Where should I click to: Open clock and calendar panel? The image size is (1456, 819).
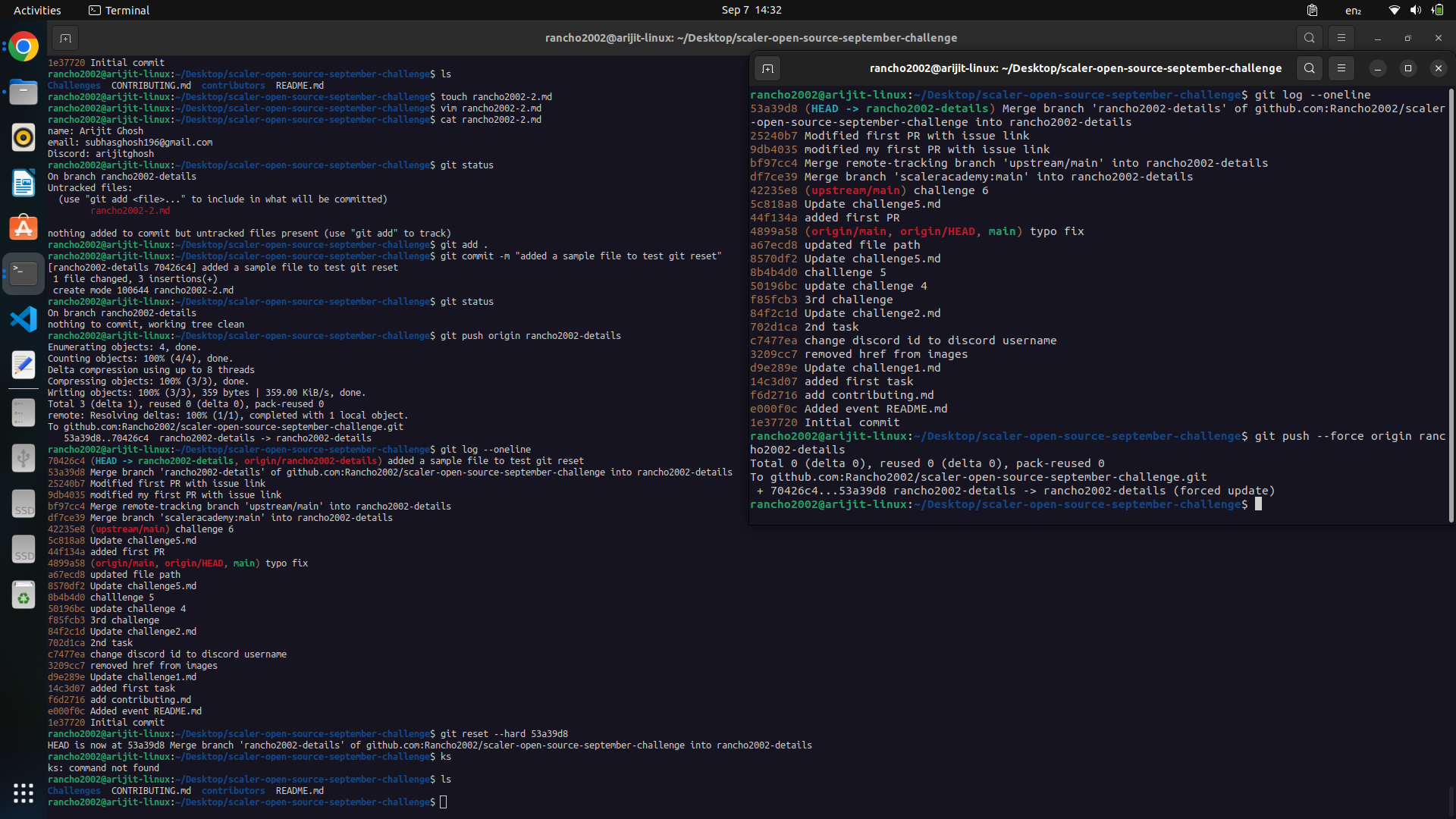(x=751, y=10)
